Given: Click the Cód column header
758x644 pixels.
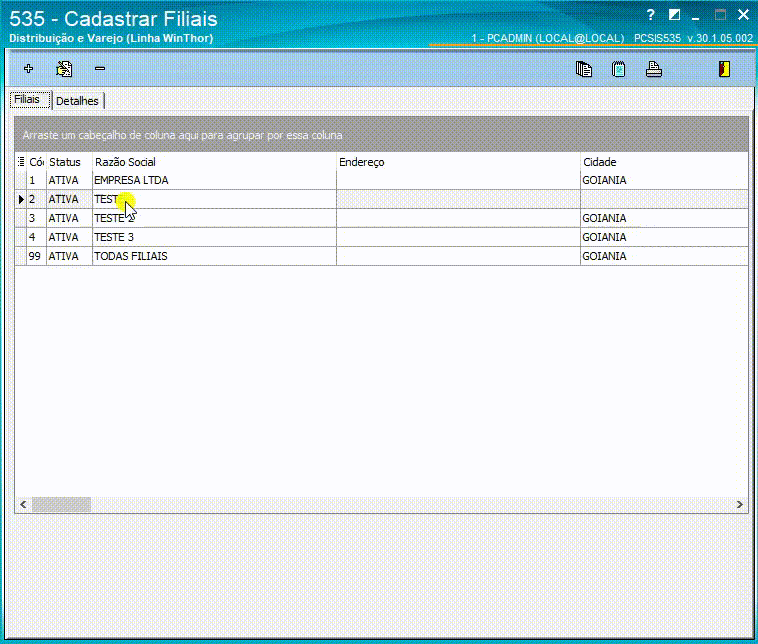Looking at the screenshot, I should click(x=36, y=162).
